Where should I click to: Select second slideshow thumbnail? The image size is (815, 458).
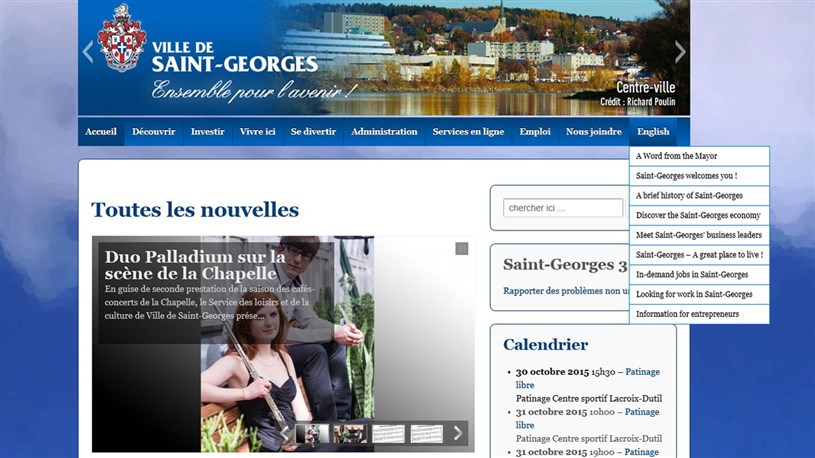350,434
